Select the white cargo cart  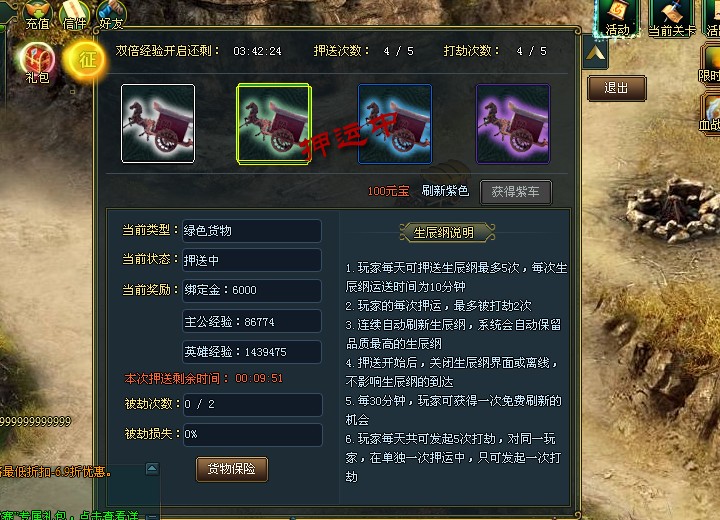[158, 124]
